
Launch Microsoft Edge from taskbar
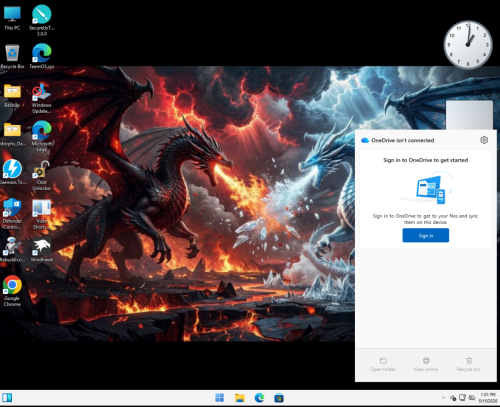[259, 398]
